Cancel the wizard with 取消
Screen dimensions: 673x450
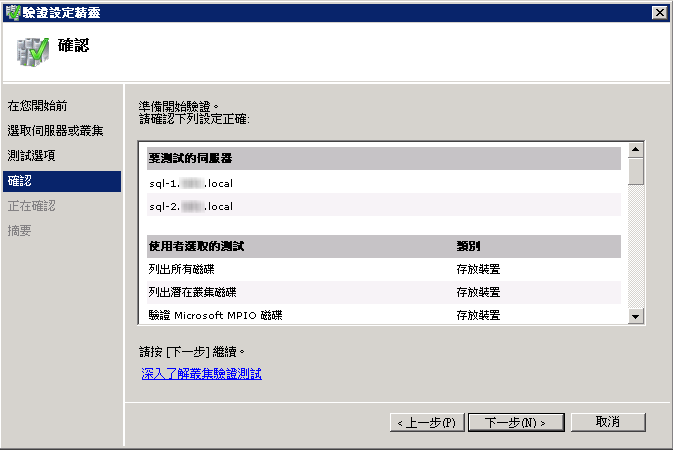(608, 422)
